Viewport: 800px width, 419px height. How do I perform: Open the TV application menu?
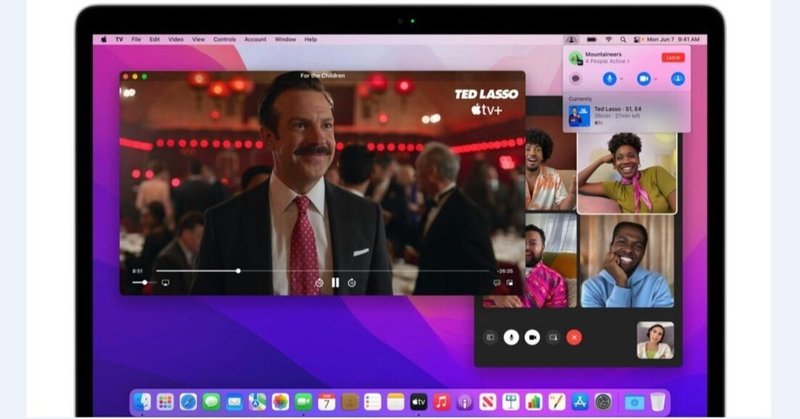point(119,39)
